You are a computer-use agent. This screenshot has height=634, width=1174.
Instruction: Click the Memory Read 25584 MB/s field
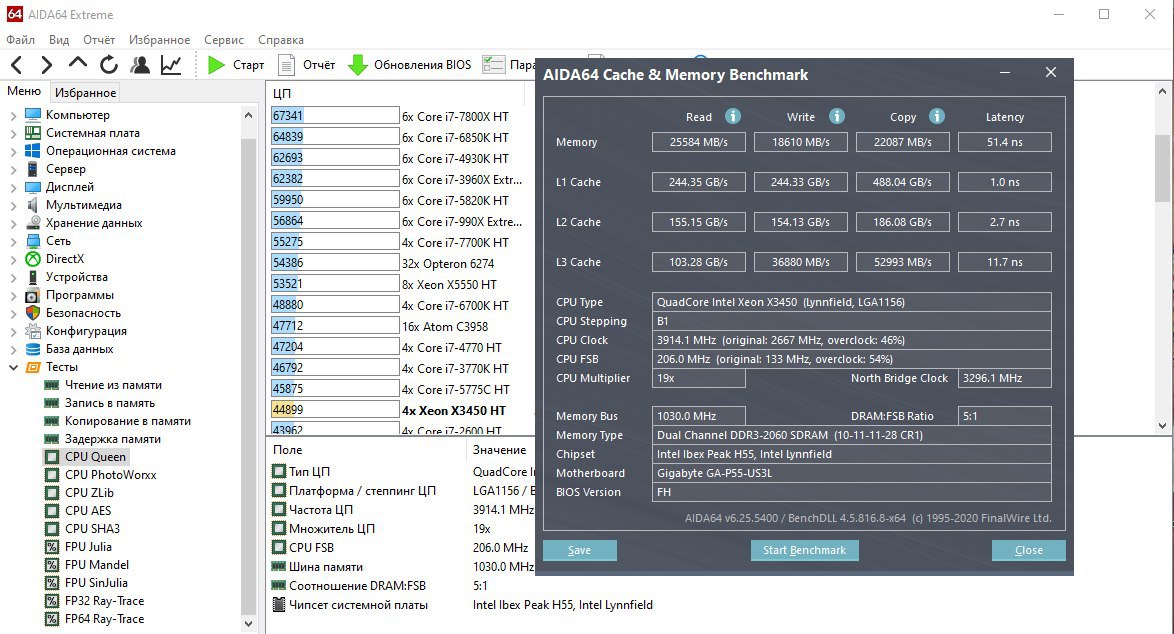tap(699, 142)
